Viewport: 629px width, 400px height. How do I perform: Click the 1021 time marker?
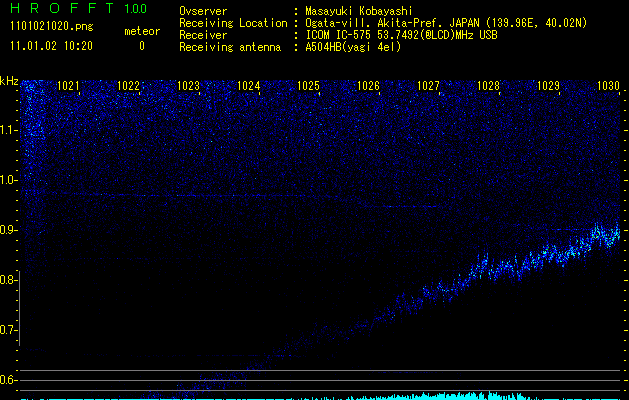coord(69,86)
